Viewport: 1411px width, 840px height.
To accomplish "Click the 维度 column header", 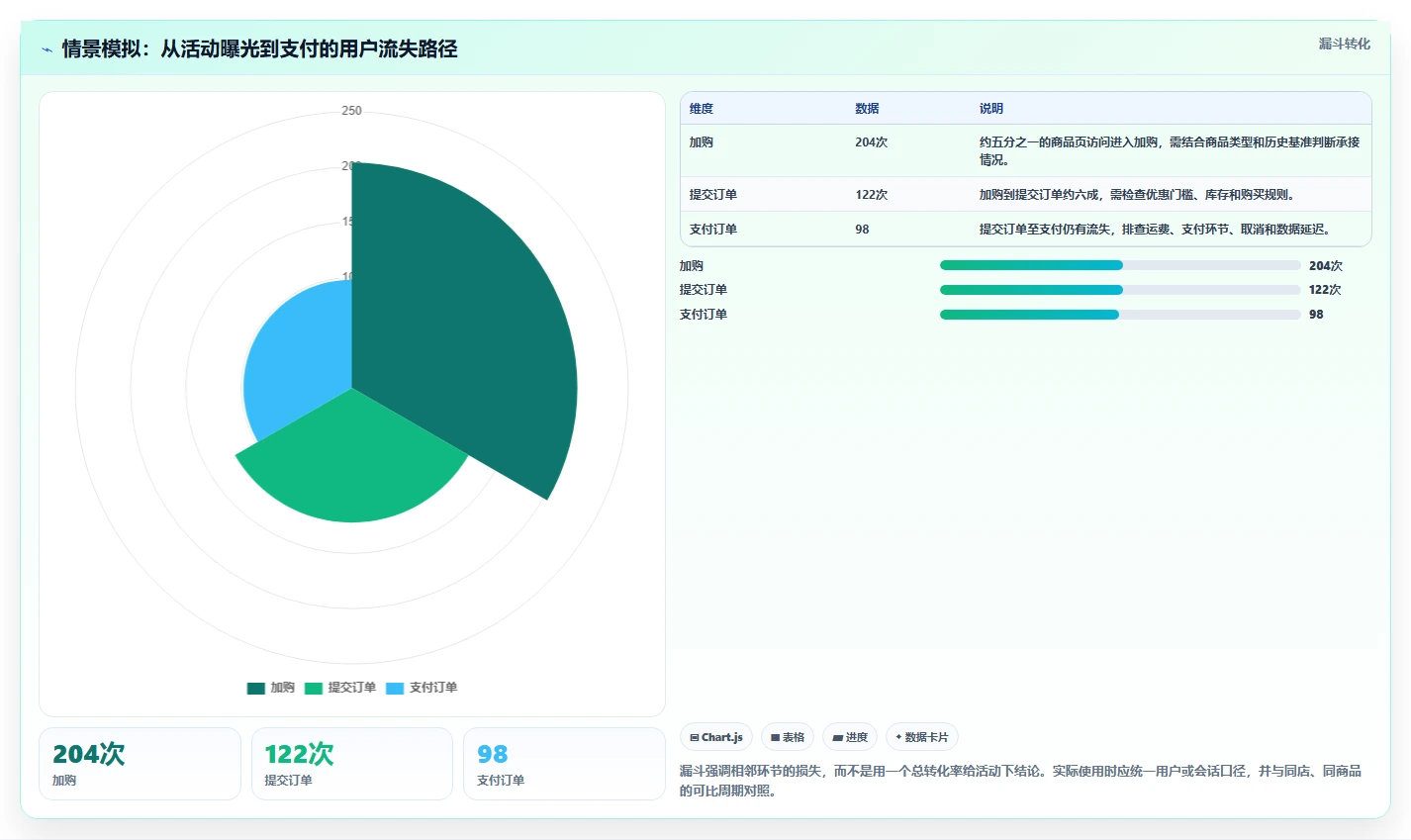I will pyautogui.click(x=702, y=109).
